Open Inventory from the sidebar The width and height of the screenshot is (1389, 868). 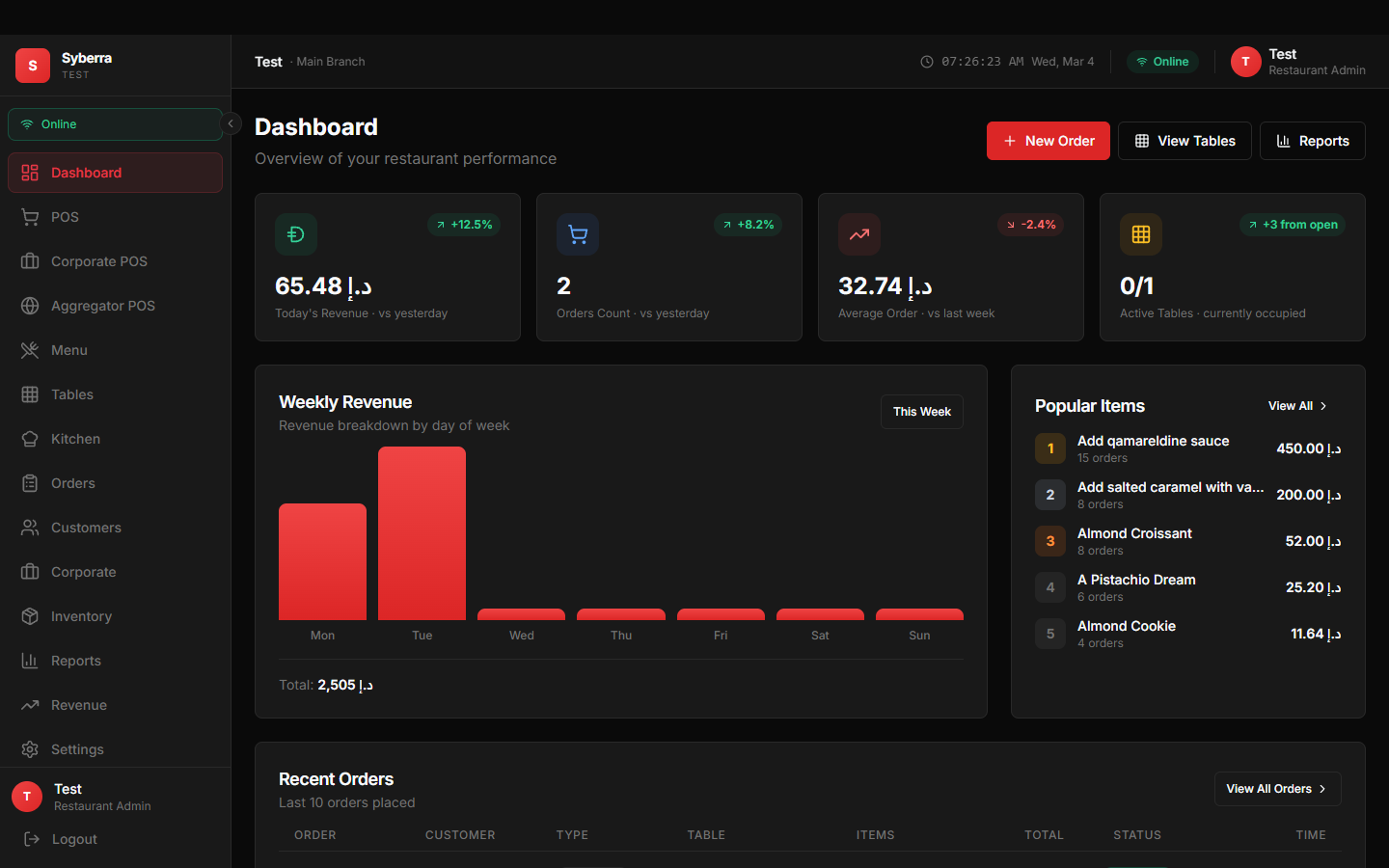pyautogui.click(x=79, y=616)
